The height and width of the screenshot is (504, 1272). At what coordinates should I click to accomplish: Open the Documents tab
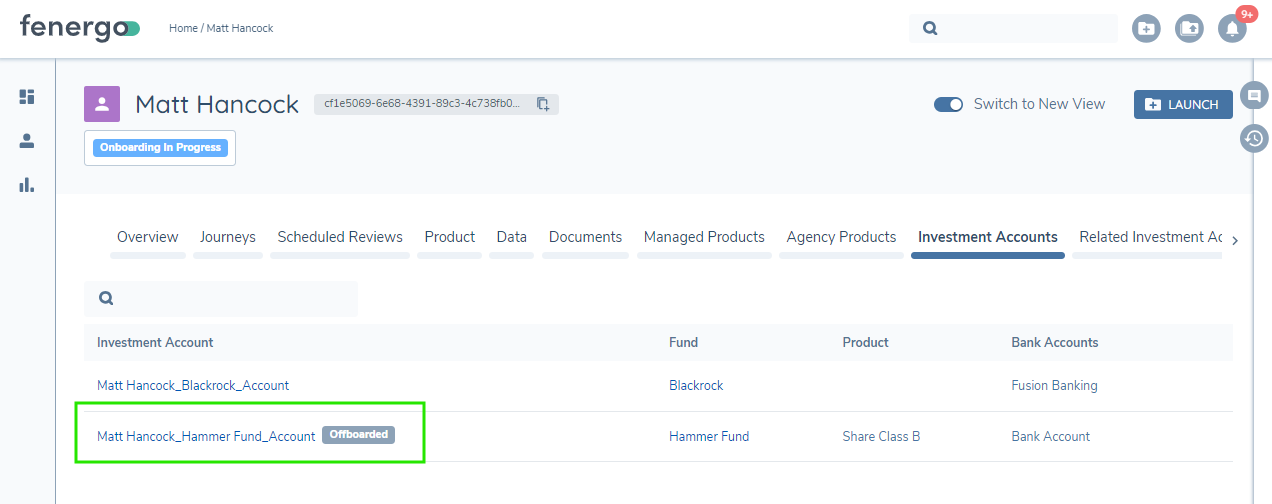pyautogui.click(x=585, y=238)
